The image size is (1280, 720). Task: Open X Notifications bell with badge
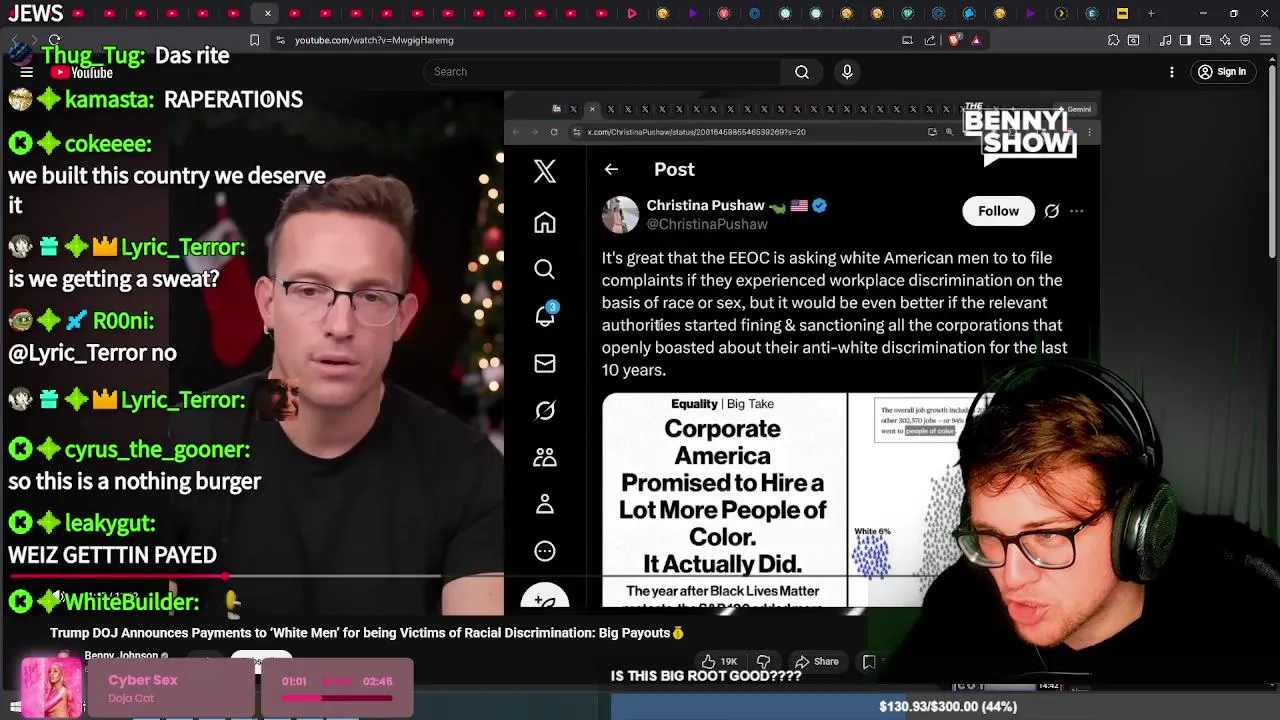coord(546,315)
